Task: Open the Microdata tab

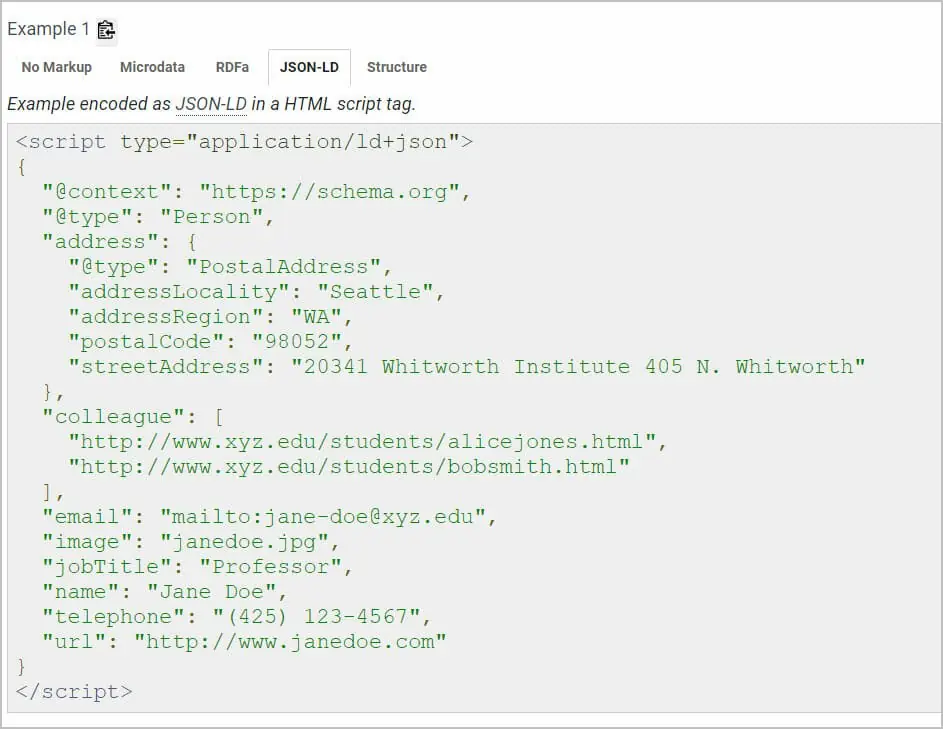Action: tap(152, 67)
